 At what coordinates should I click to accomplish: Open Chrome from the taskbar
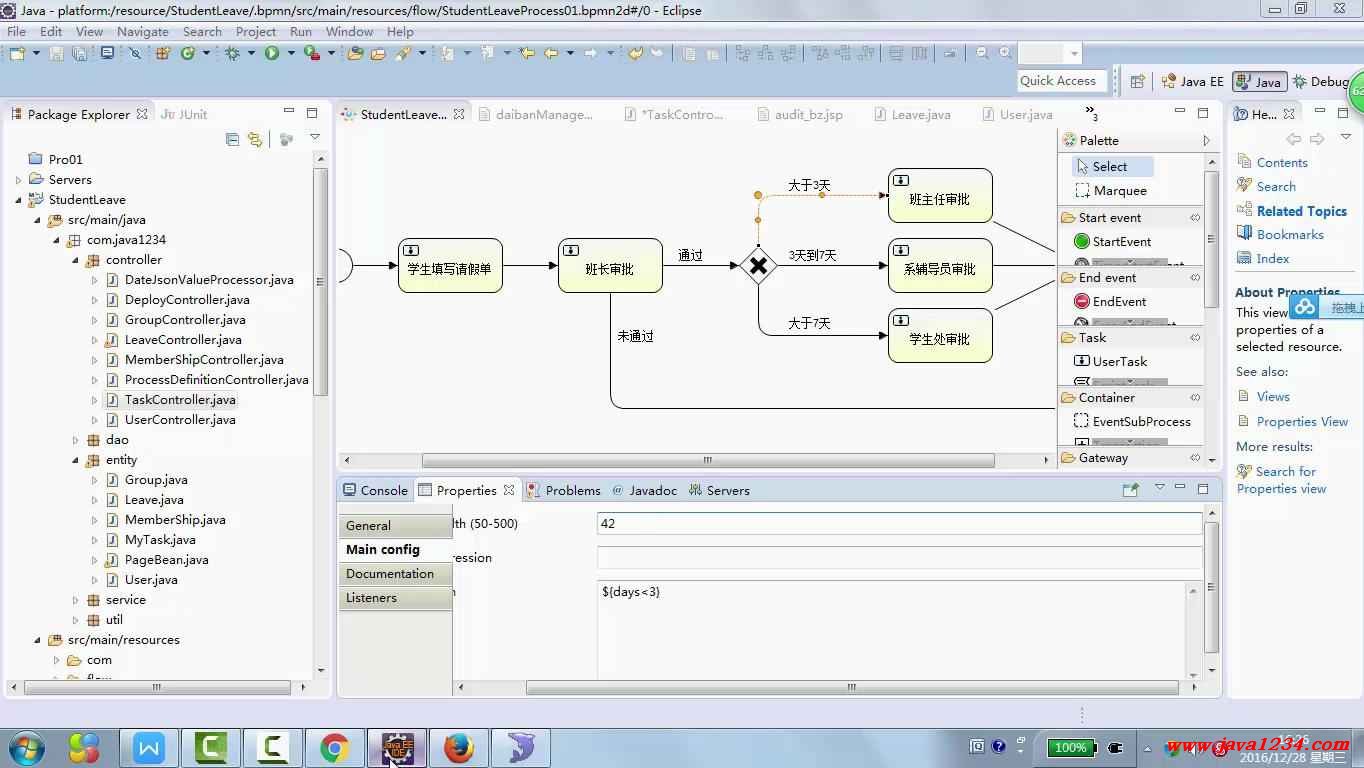tap(334, 747)
